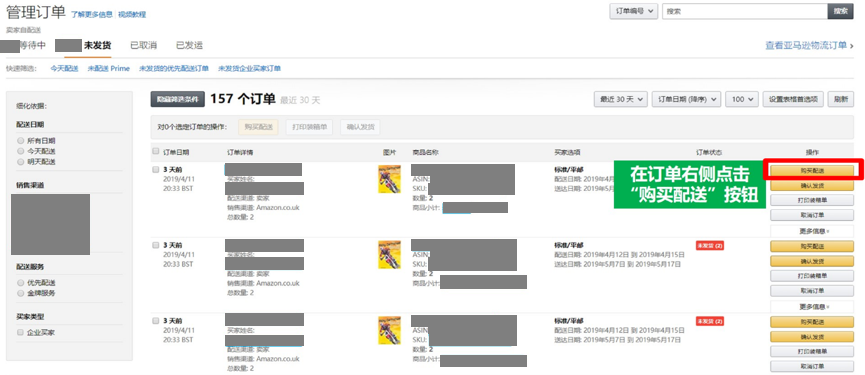Image resolution: width=865 pixels, height=375 pixels.
Task: Click bulk 购买配送 button for selected orders
Action: pyautogui.click(x=258, y=127)
